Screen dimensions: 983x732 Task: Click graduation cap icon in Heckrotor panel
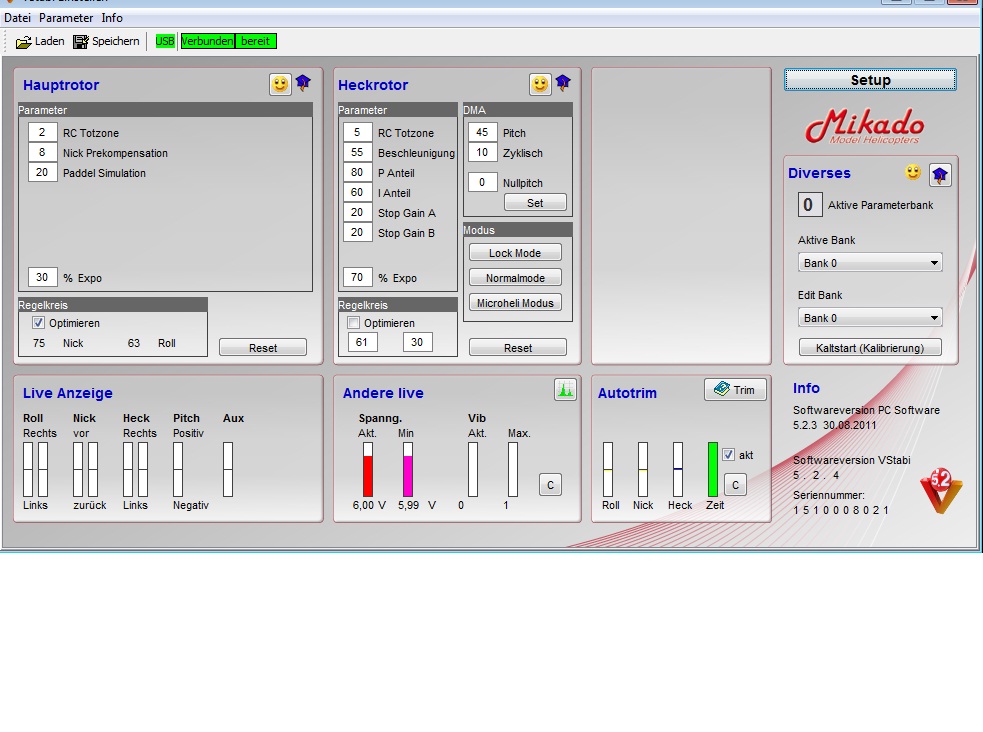(563, 83)
